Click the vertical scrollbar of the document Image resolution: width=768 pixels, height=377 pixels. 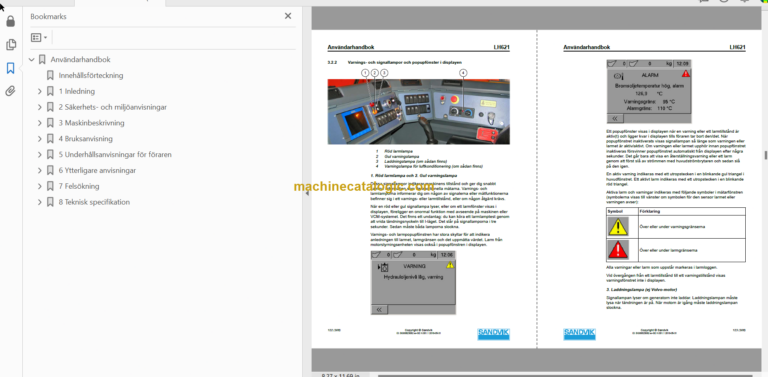tap(765, 155)
